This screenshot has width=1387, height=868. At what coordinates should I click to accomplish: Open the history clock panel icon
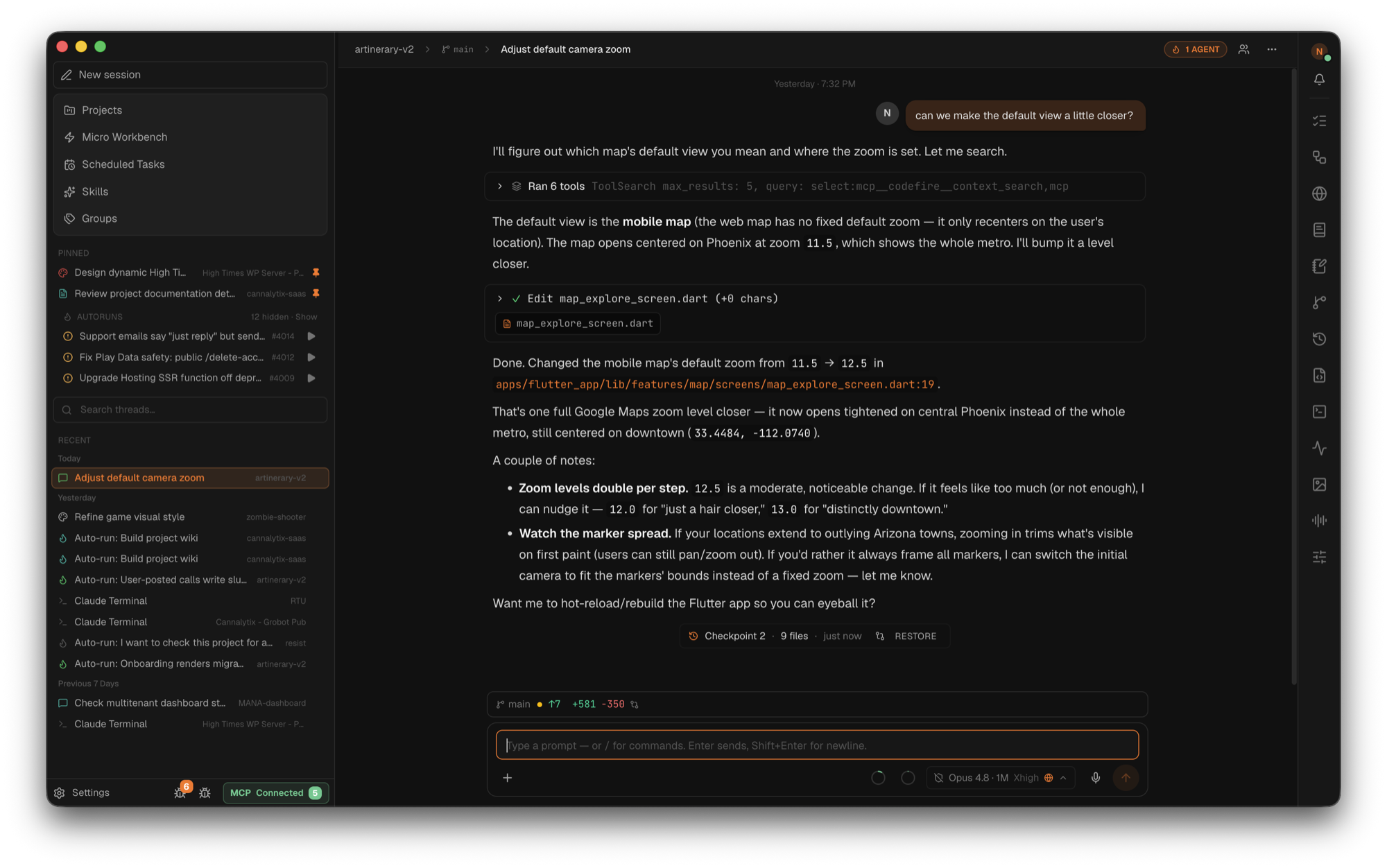[1319, 339]
